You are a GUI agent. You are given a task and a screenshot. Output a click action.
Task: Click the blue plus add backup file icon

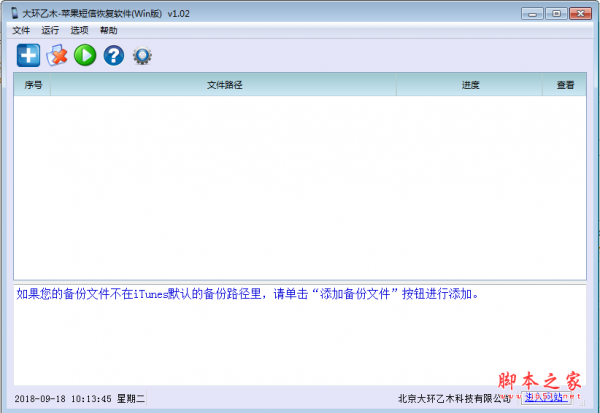[x=28, y=56]
